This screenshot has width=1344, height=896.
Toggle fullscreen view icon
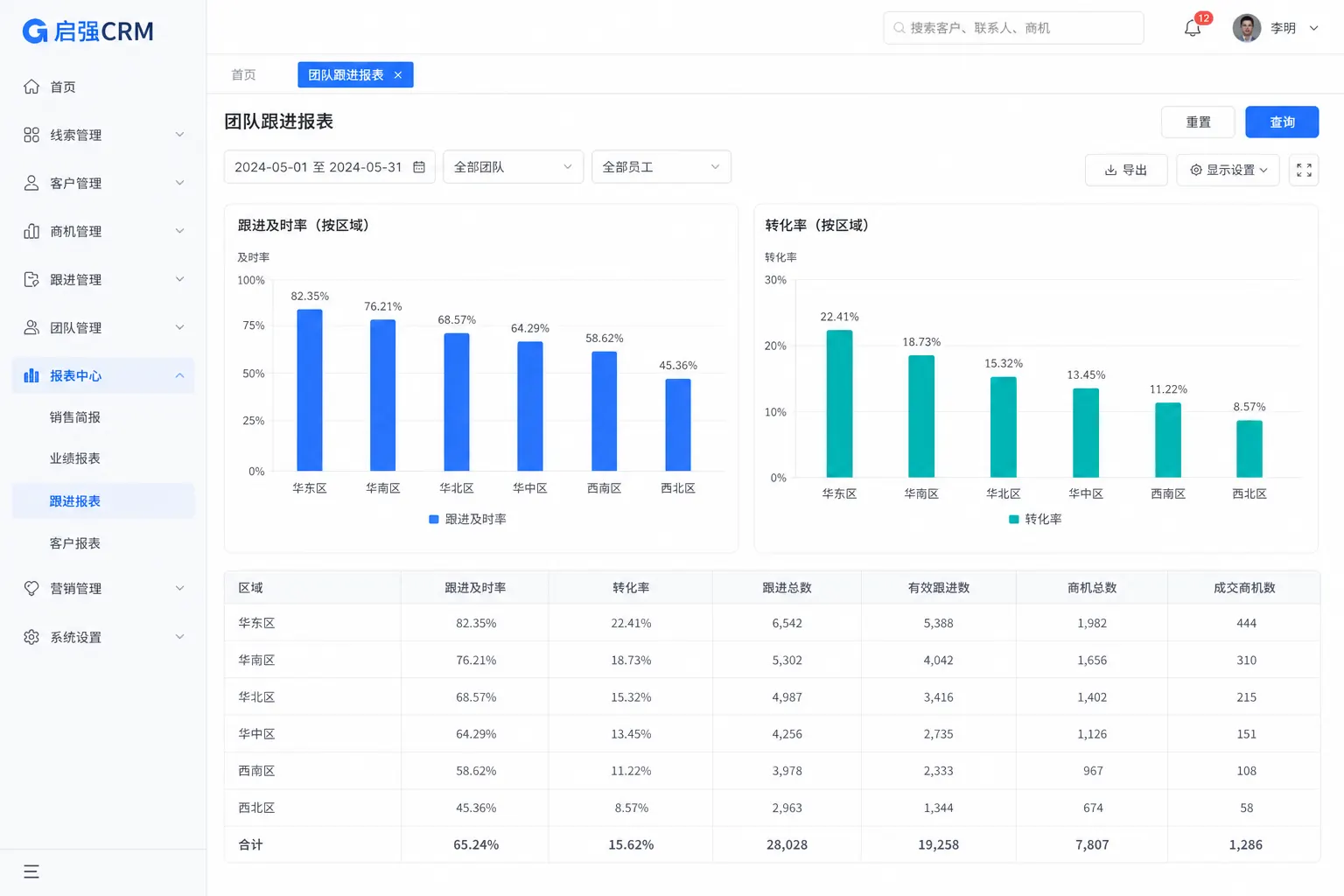coord(1304,170)
